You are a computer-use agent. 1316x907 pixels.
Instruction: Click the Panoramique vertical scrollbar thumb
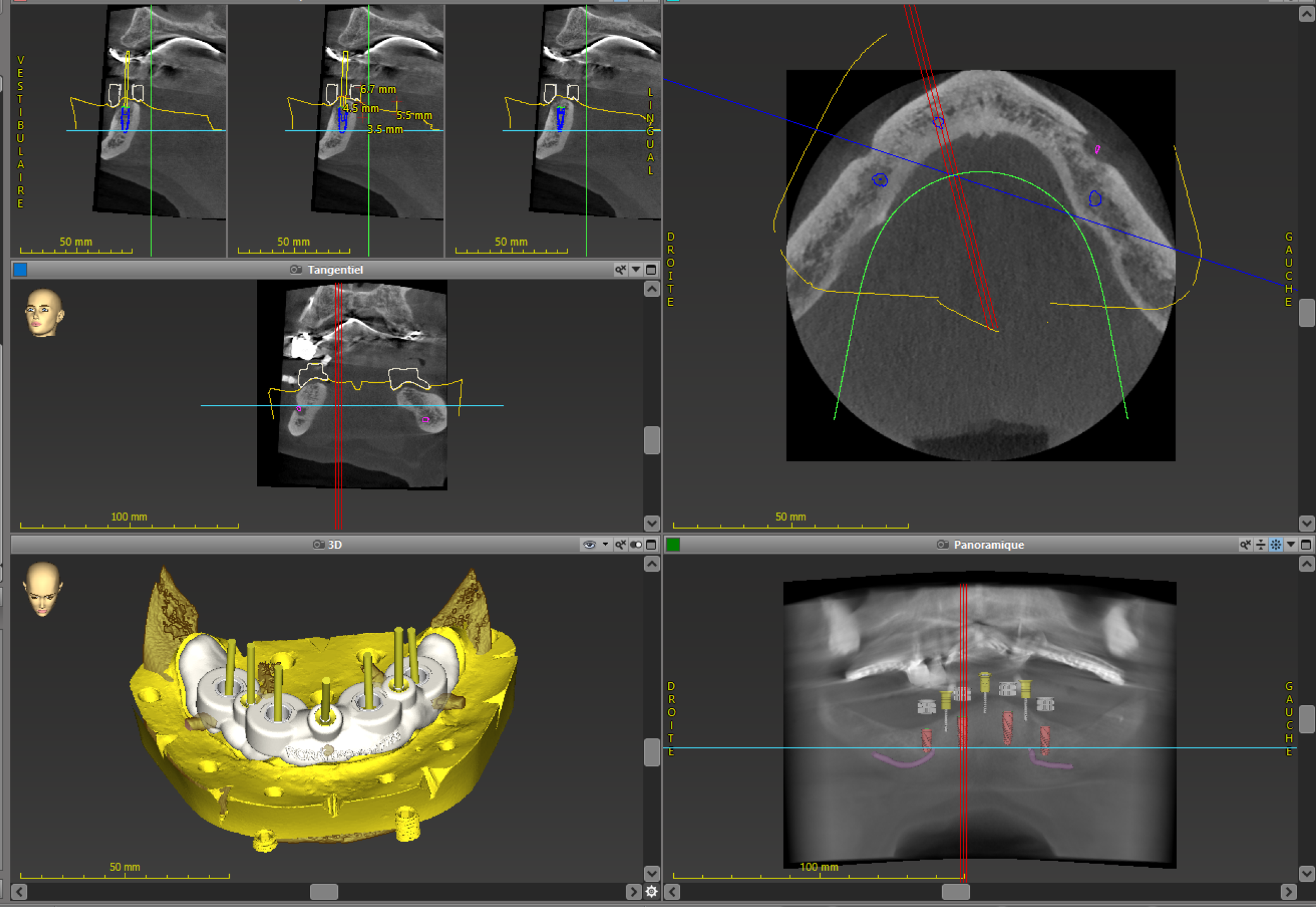click(1307, 719)
